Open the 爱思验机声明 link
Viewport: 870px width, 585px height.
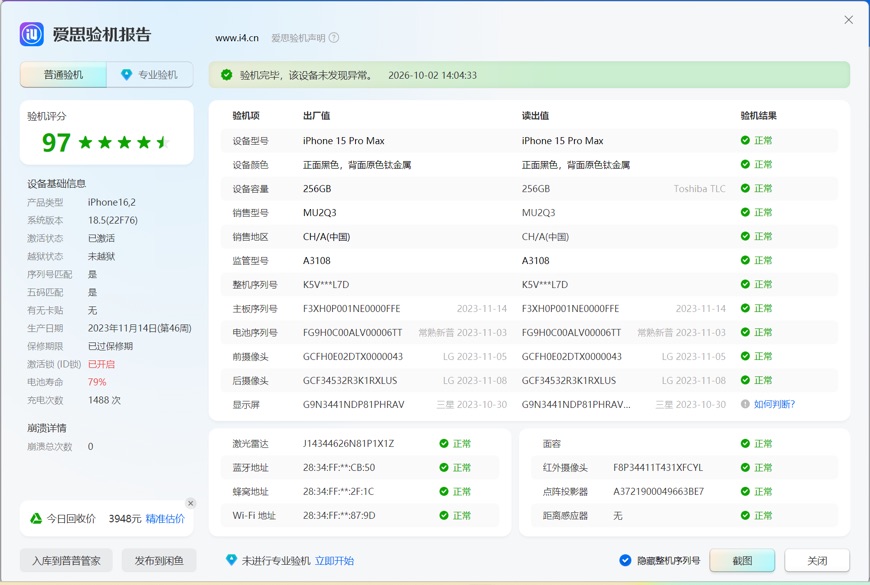[298, 38]
